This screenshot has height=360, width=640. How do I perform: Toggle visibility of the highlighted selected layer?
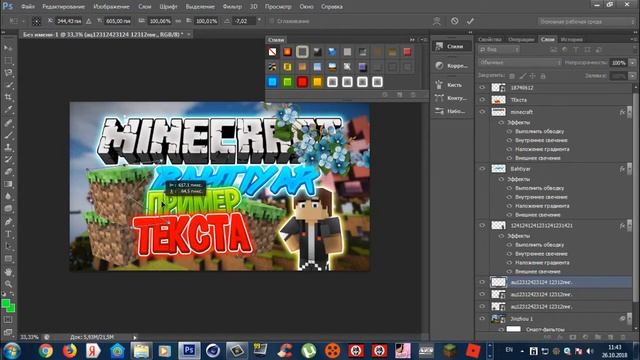click(482, 282)
